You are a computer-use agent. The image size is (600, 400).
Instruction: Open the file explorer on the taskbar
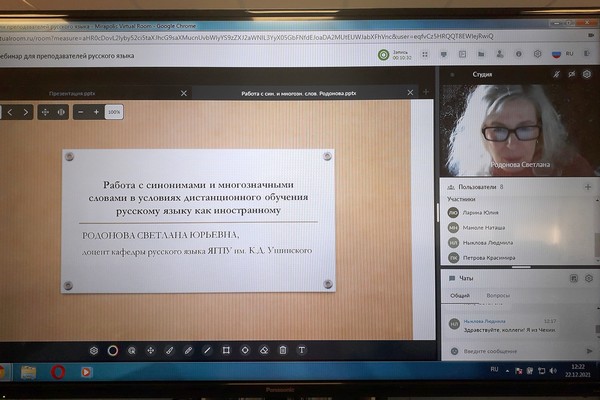[28, 372]
